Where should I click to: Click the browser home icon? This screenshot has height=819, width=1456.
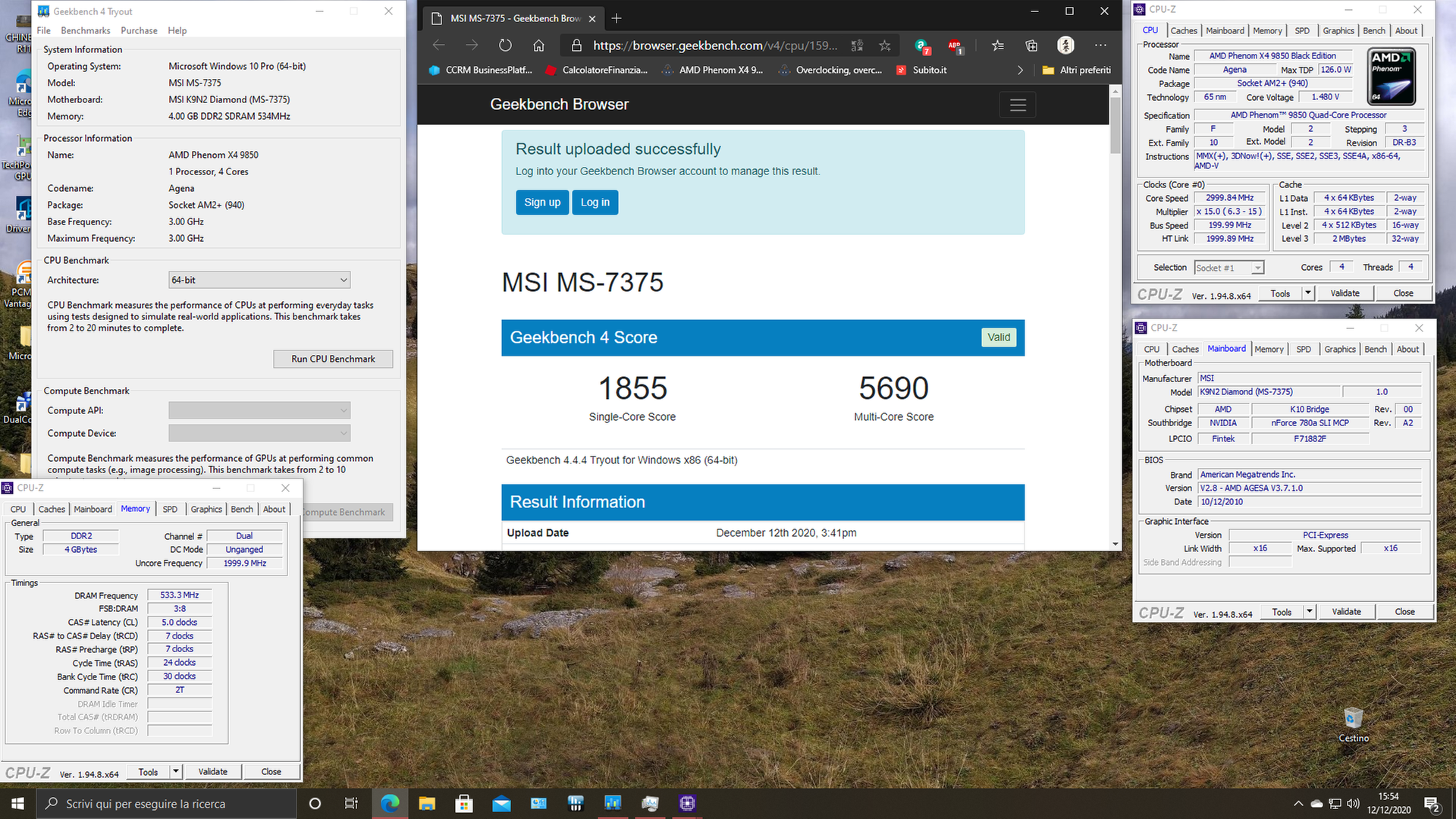point(538,45)
